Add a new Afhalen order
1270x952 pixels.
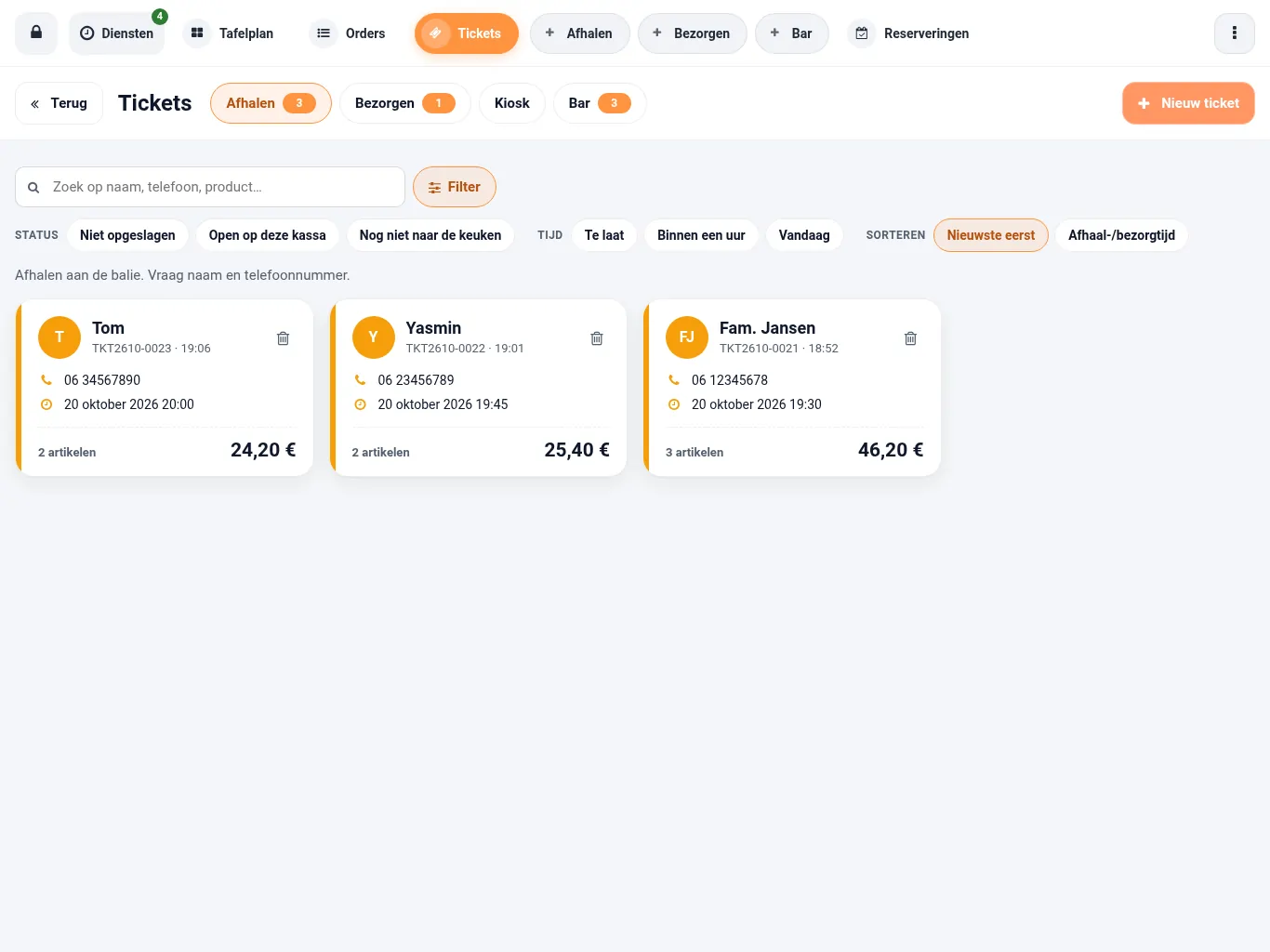[580, 33]
